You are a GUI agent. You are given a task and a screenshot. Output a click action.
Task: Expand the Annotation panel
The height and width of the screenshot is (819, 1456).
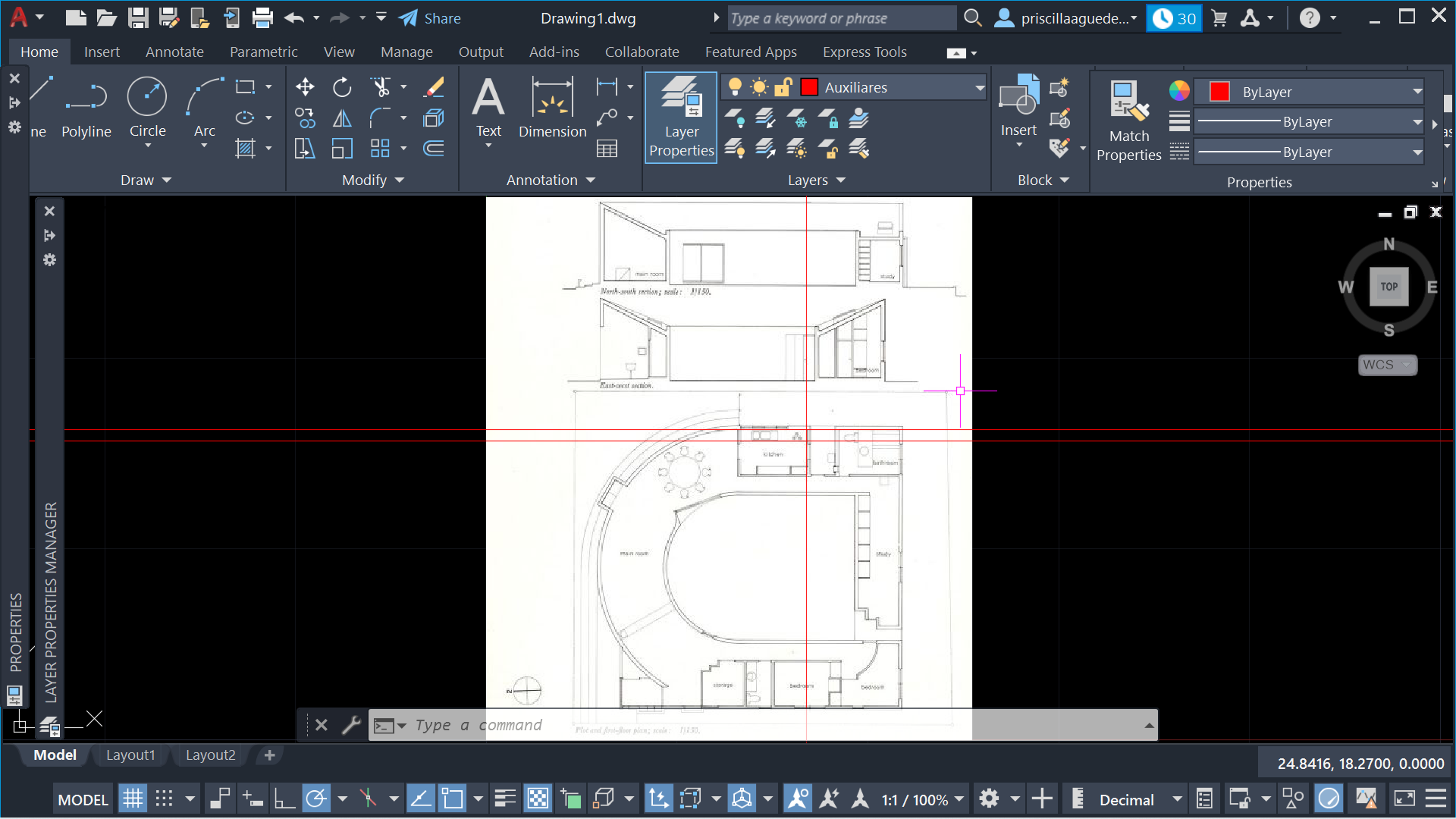pyautogui.click(x=551, y=180)
